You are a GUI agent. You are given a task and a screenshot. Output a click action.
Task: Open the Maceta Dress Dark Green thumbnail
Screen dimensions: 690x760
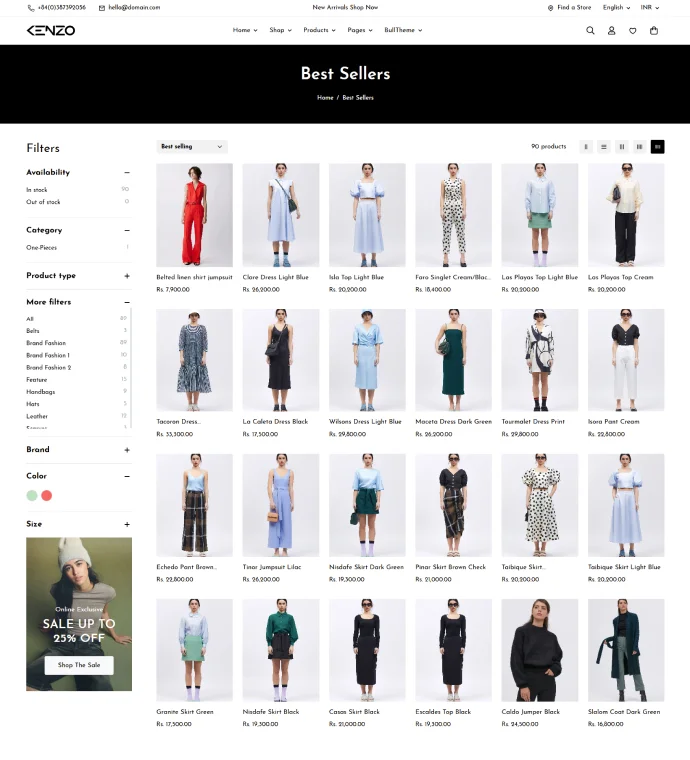[x=454, y=360]
